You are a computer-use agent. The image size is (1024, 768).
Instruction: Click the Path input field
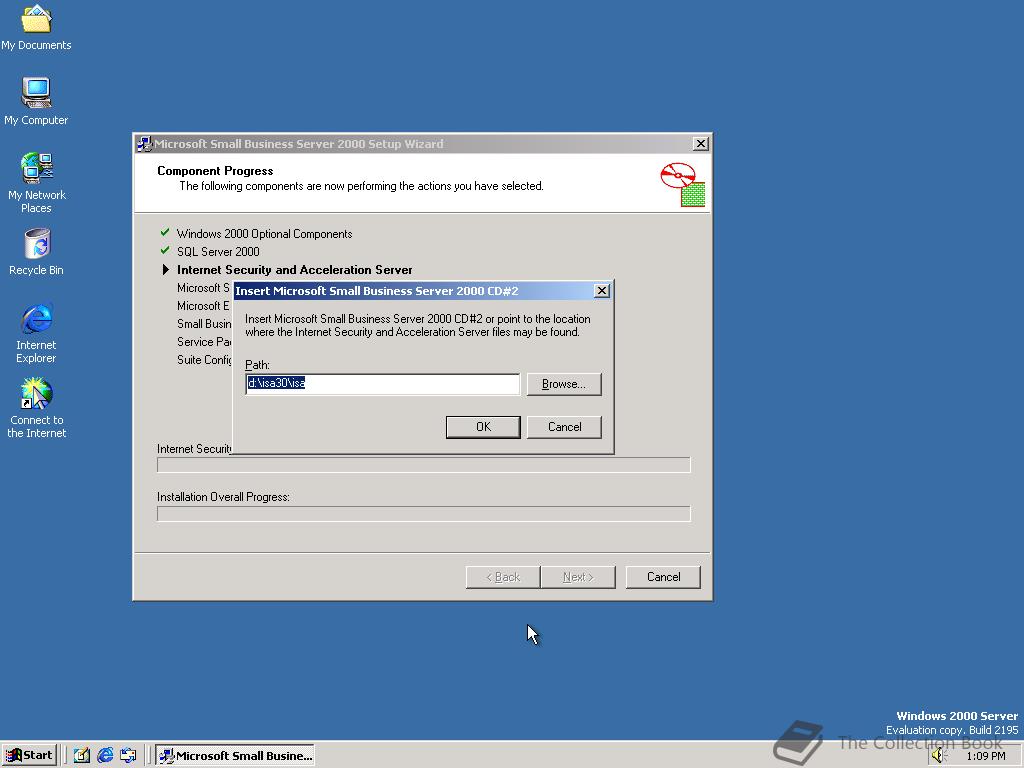click(x=383, y=384)
